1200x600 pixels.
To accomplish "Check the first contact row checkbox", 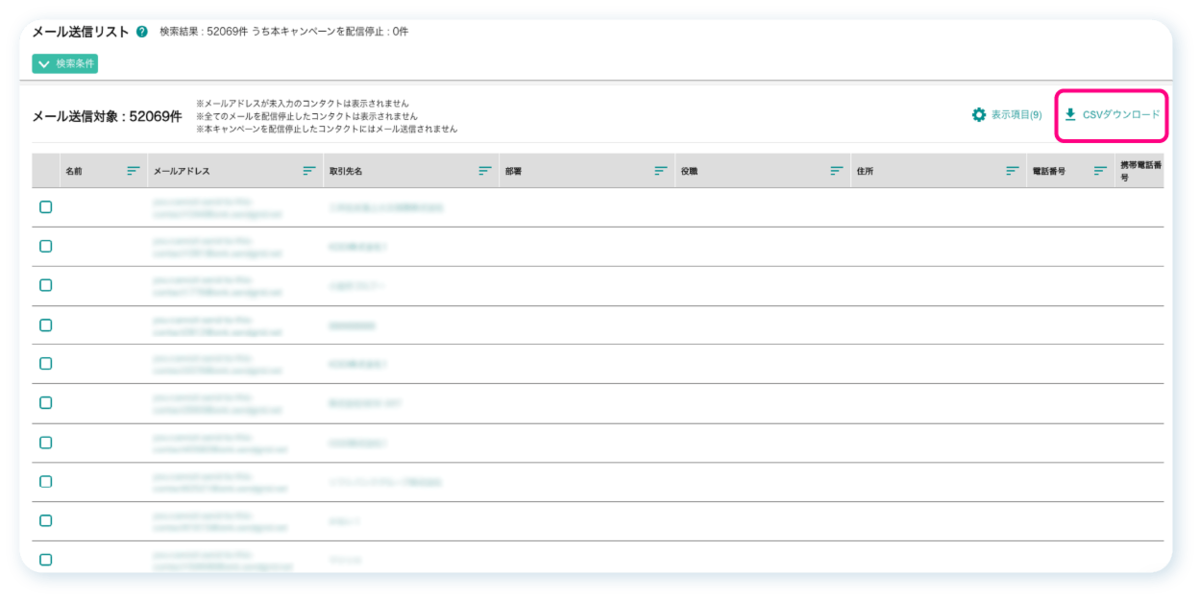I will coord(46,207).
